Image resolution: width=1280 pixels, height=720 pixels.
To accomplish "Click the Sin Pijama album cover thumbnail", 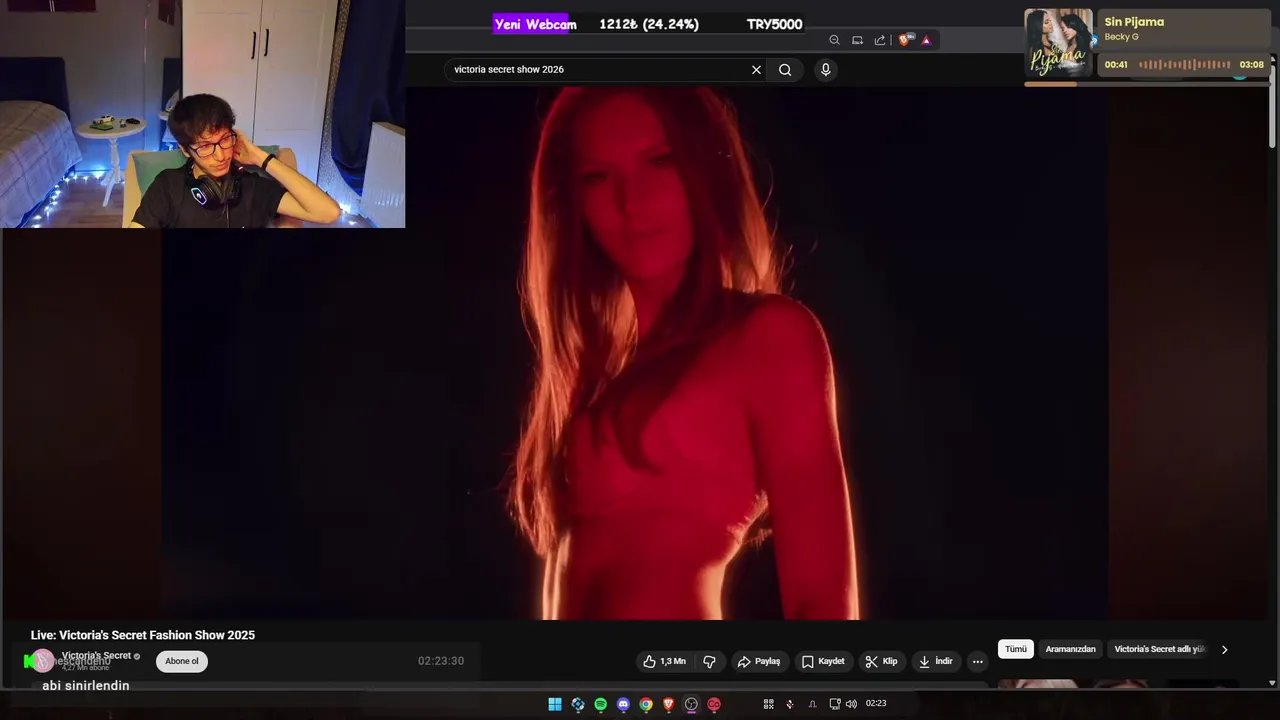I will point(1058,43).
